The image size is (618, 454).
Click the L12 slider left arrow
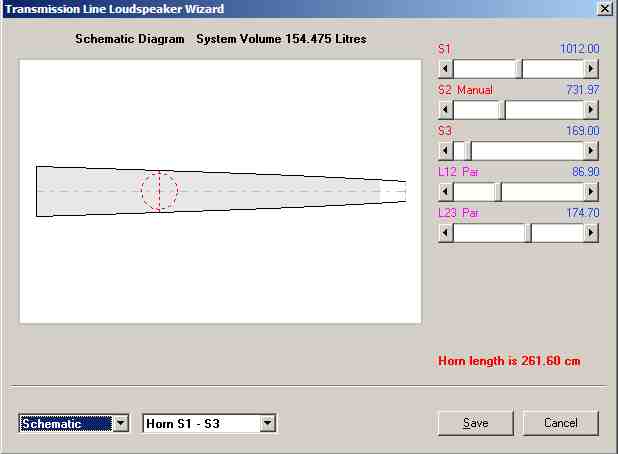(x=446, y=192)
